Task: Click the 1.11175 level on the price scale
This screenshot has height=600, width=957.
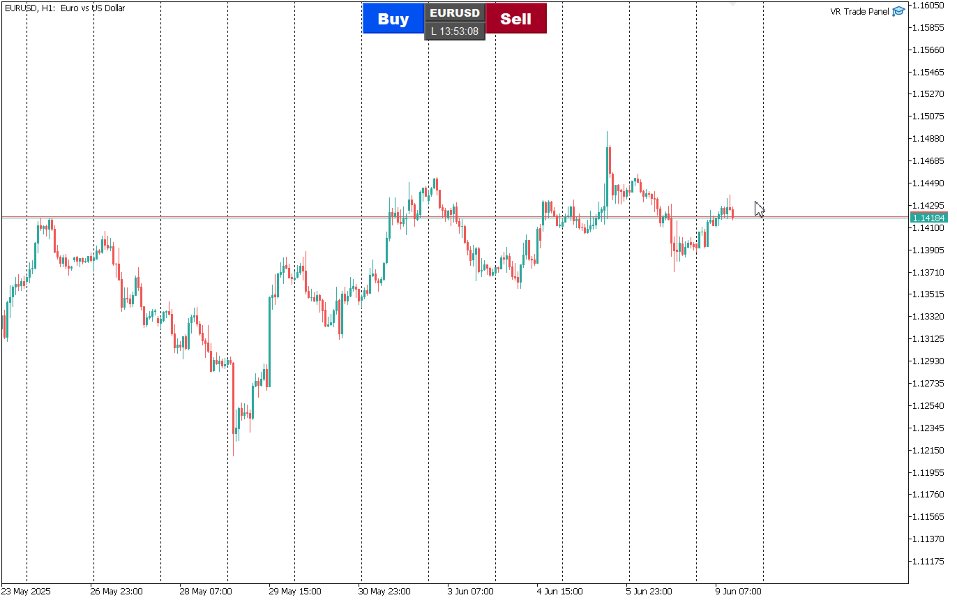Action: (x=928, y=562)
